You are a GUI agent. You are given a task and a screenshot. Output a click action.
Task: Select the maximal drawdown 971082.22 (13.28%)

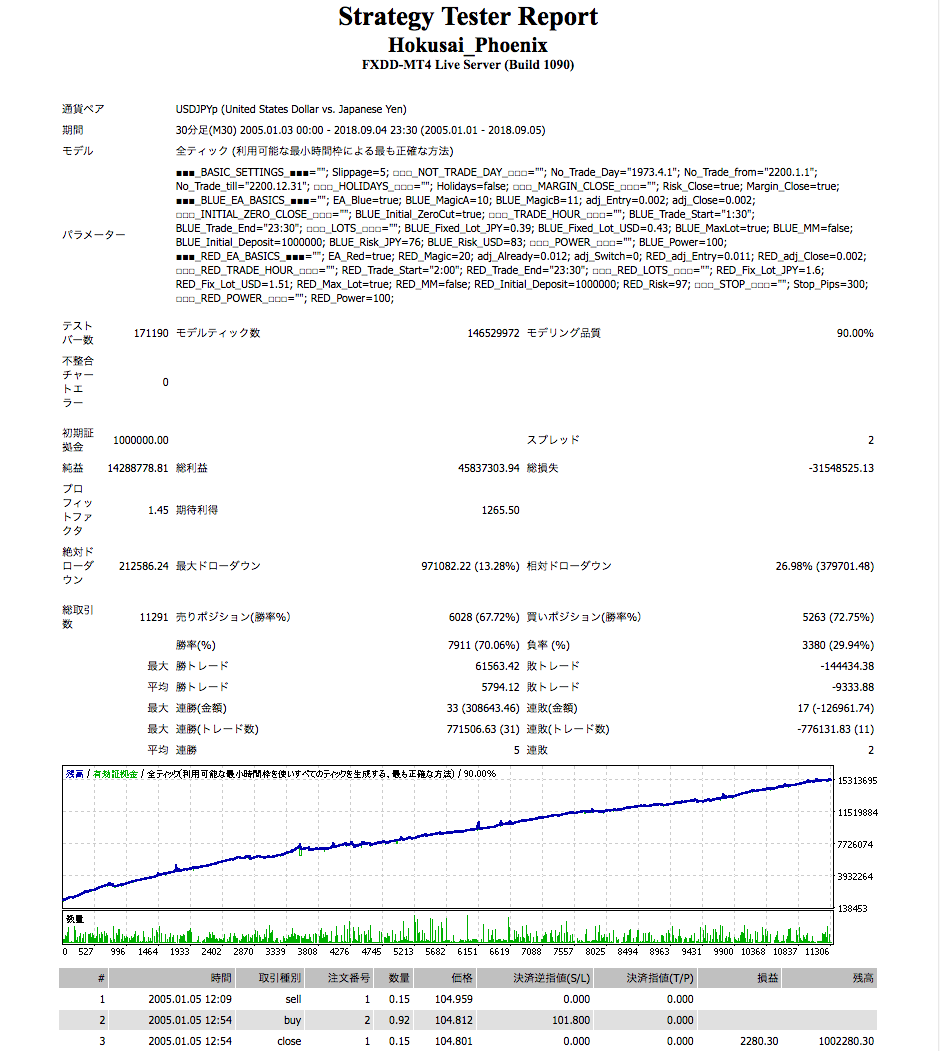(x=470, y=566)
